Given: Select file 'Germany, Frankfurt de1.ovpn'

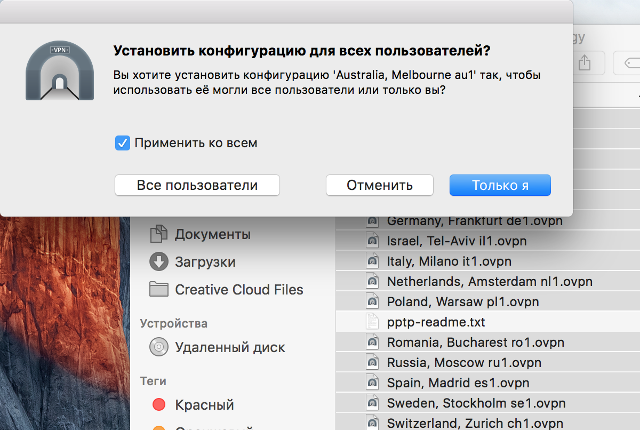Looking at the screenshot, I should (475, 221).
